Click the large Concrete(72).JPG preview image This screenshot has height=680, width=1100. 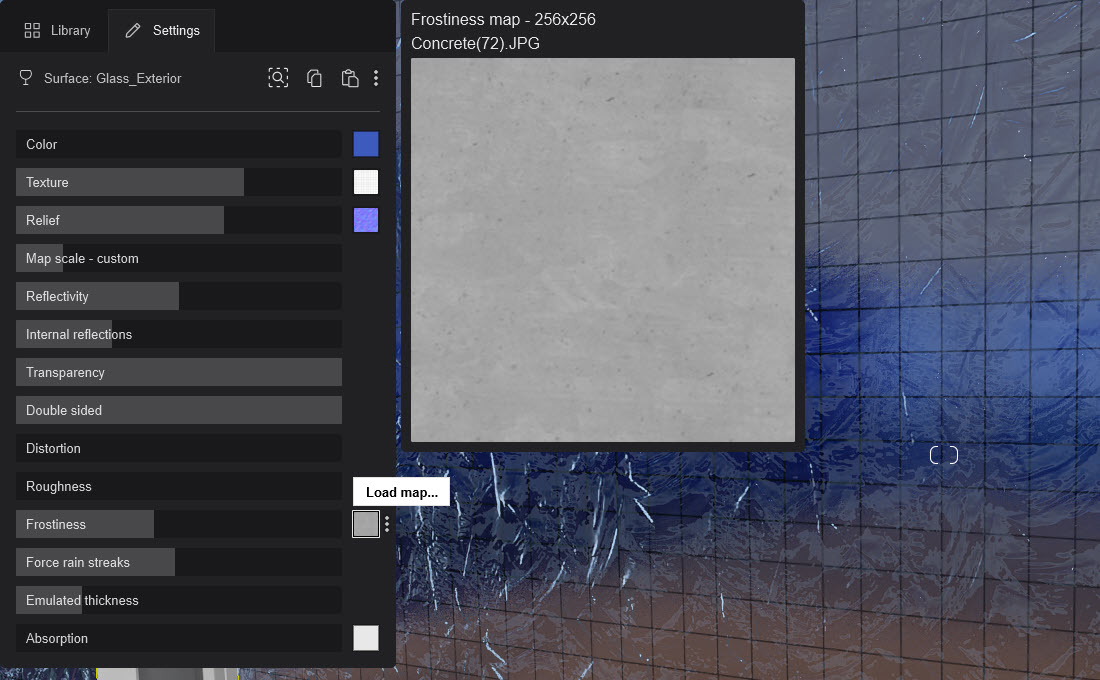(603, 250)
